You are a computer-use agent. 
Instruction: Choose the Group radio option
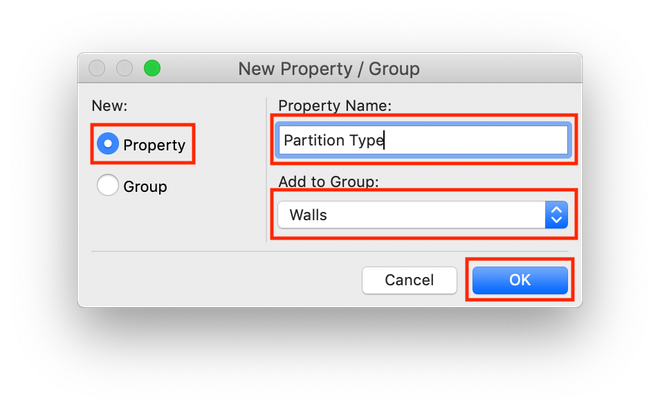[108, 186]
